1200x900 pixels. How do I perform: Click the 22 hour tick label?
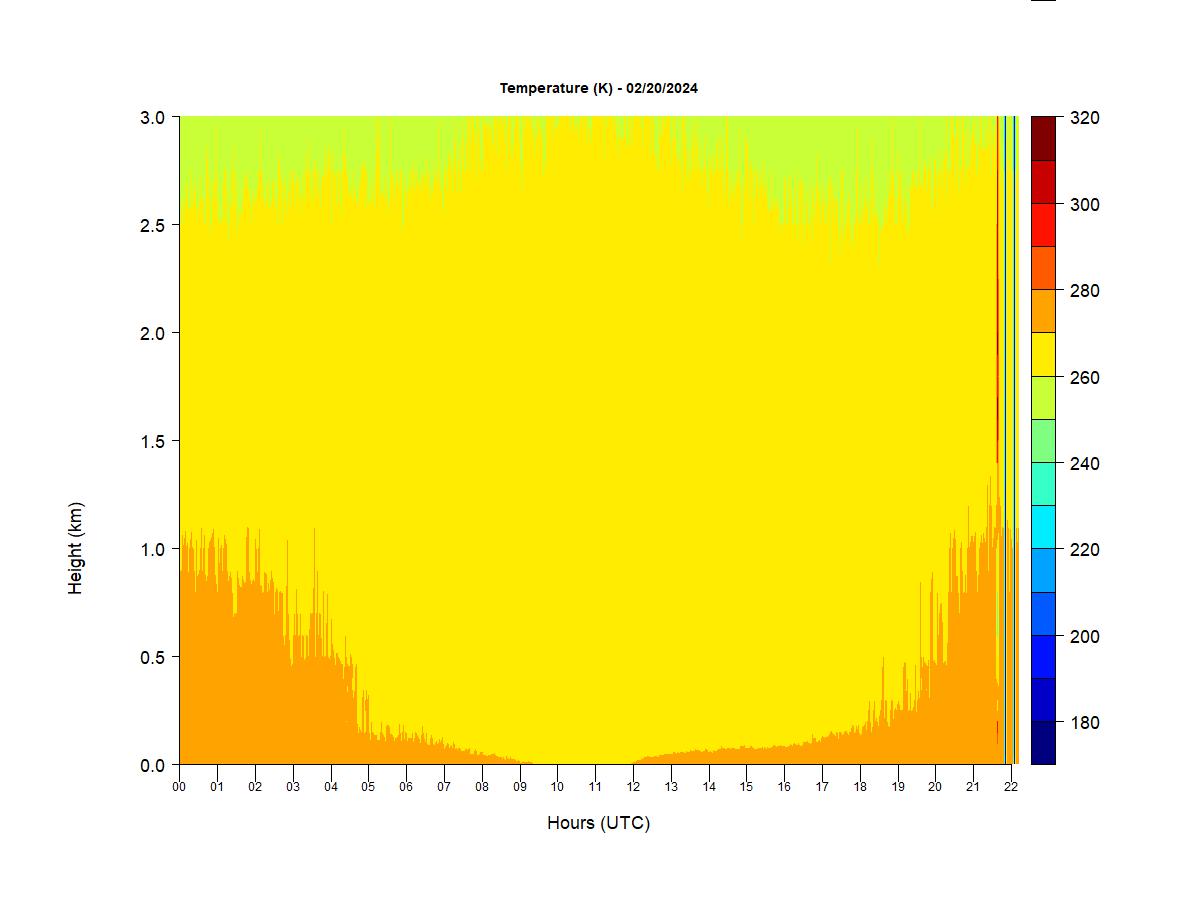(1011, 786)
